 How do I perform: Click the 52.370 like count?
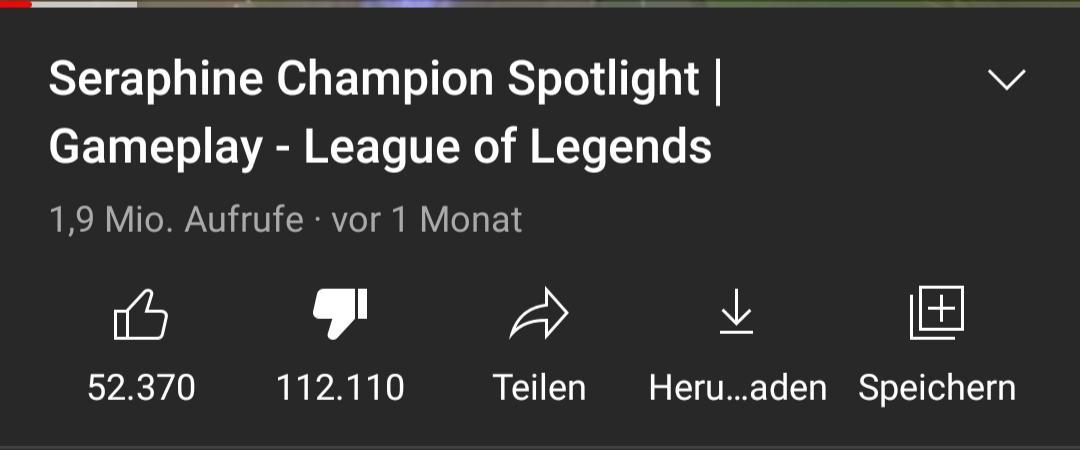click(141, 388)
